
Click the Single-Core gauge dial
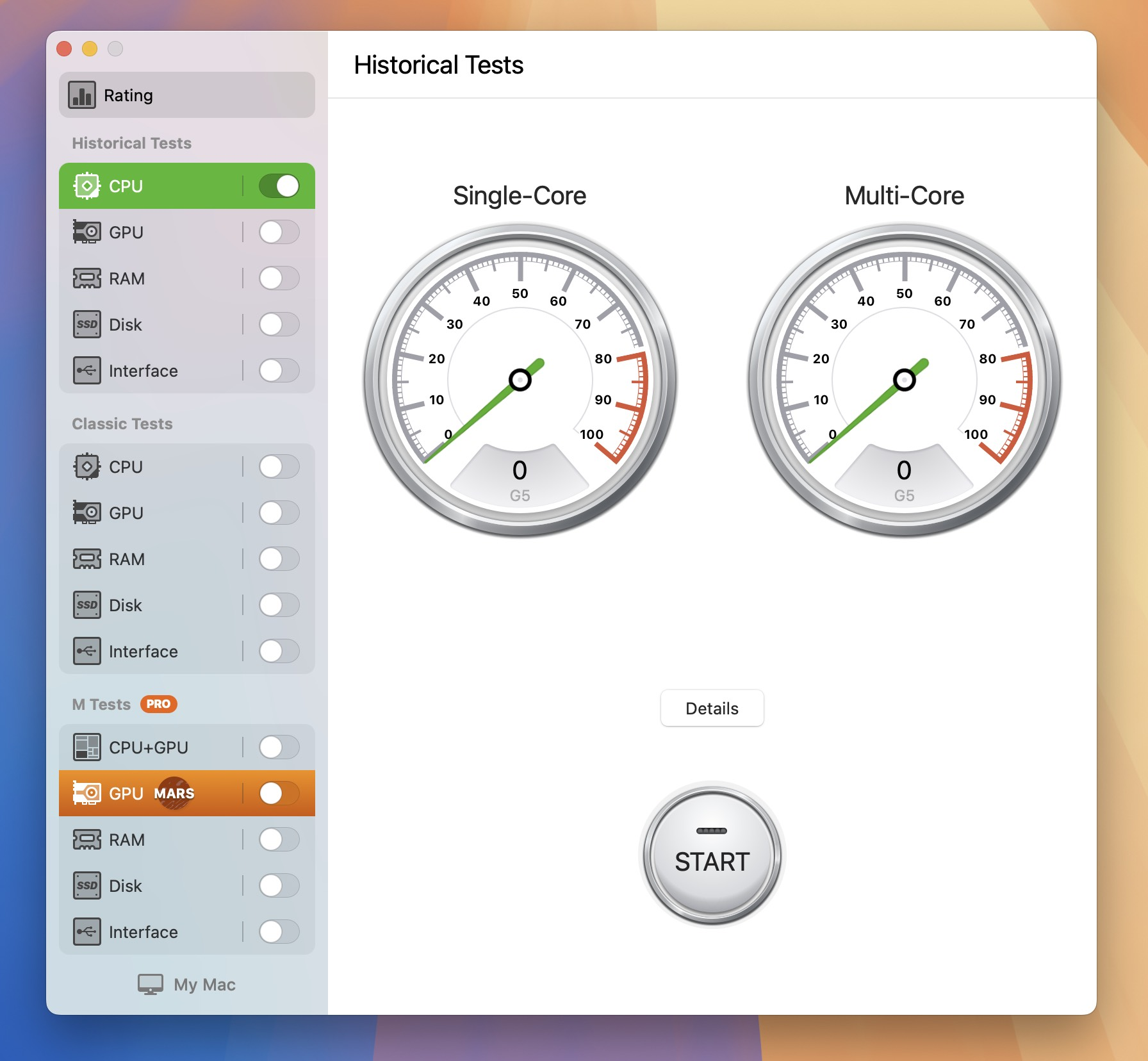coord(520,379)
